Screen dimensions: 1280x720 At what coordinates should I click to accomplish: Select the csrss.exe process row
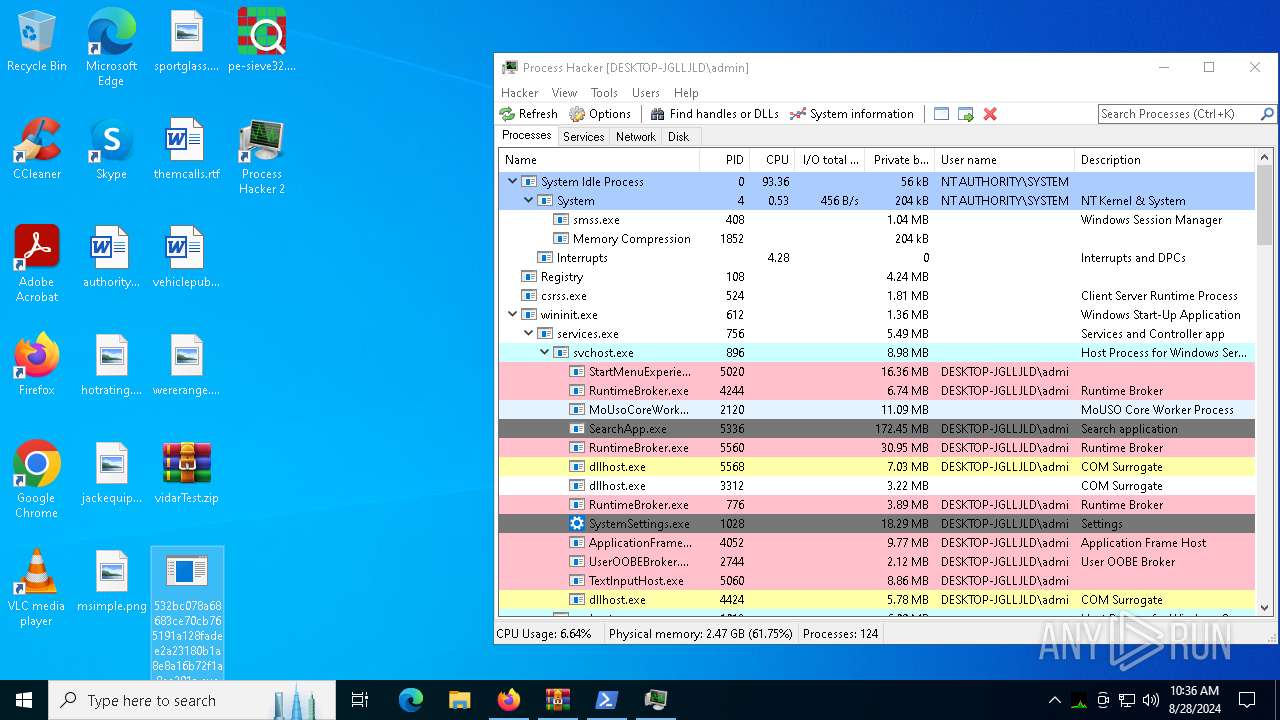[876, 295]
